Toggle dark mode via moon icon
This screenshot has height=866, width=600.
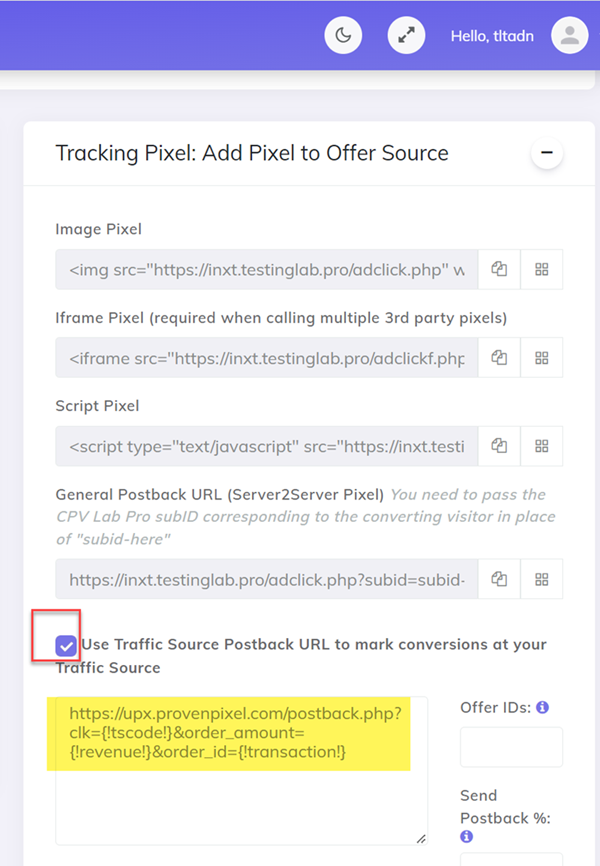(343, 35)
